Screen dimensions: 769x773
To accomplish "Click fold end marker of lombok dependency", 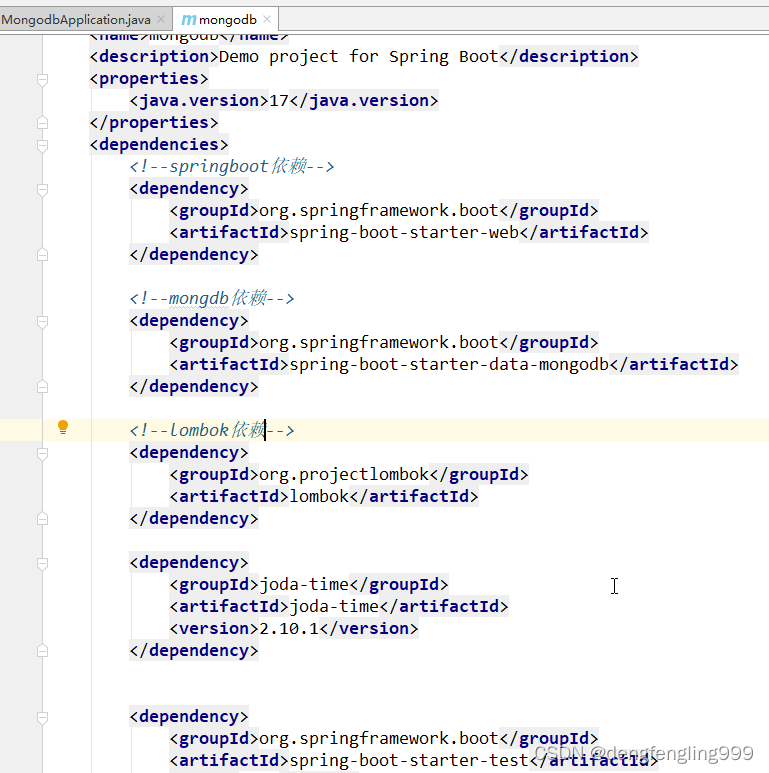I will click(42, 519).
